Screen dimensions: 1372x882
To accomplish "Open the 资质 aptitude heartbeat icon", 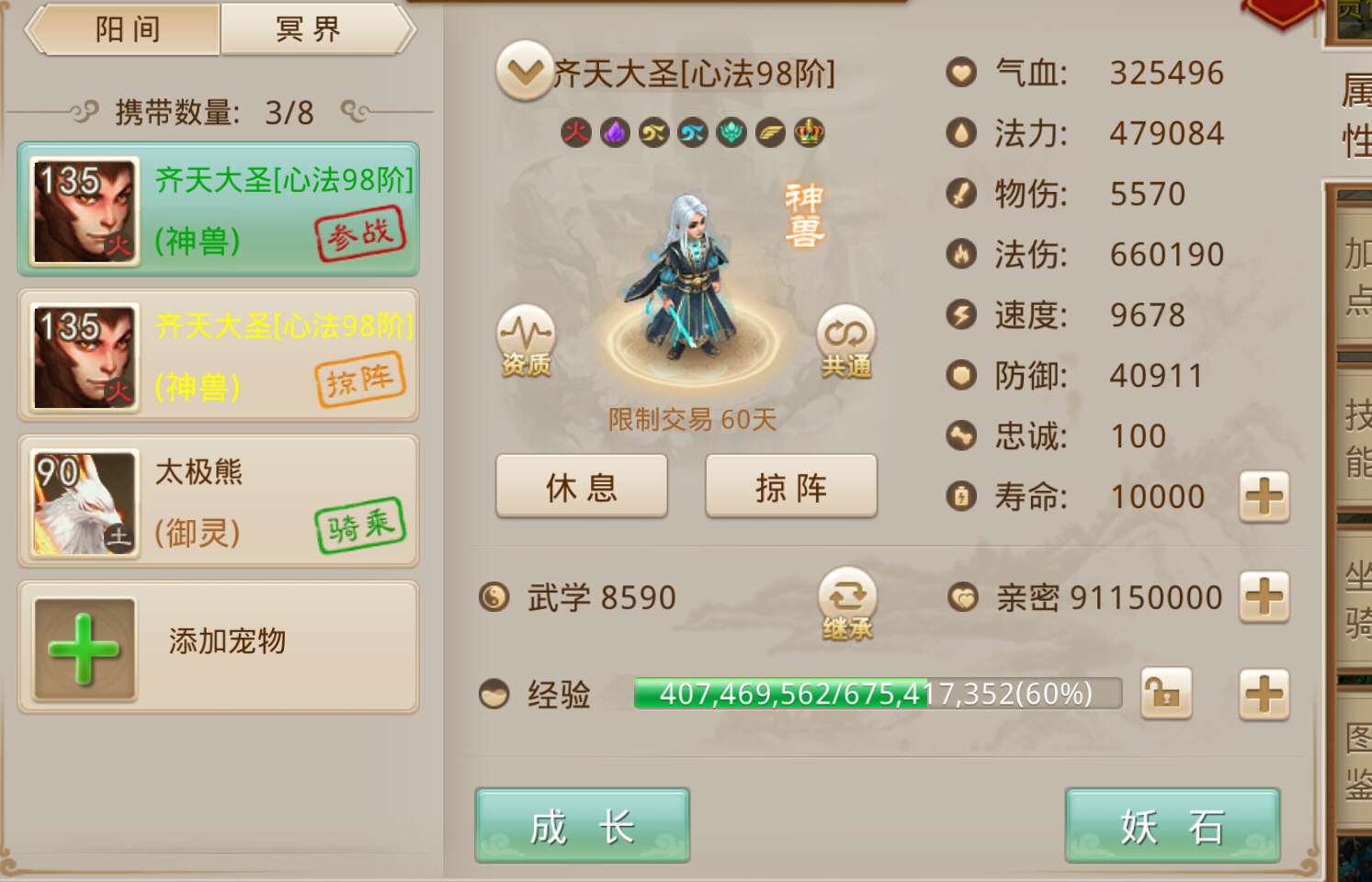I will (526, 342).
